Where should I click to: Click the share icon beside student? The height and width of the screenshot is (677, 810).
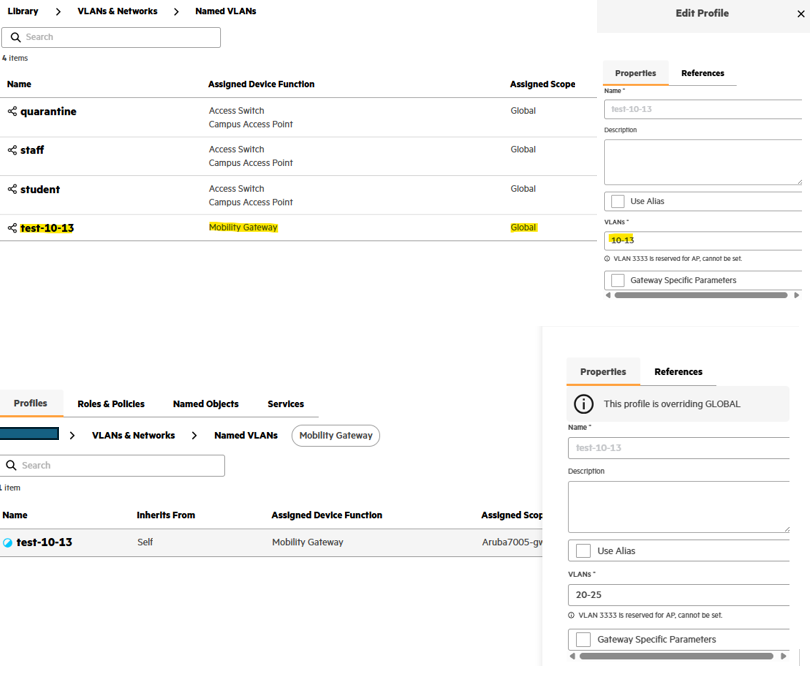click(x=12, y=189)
